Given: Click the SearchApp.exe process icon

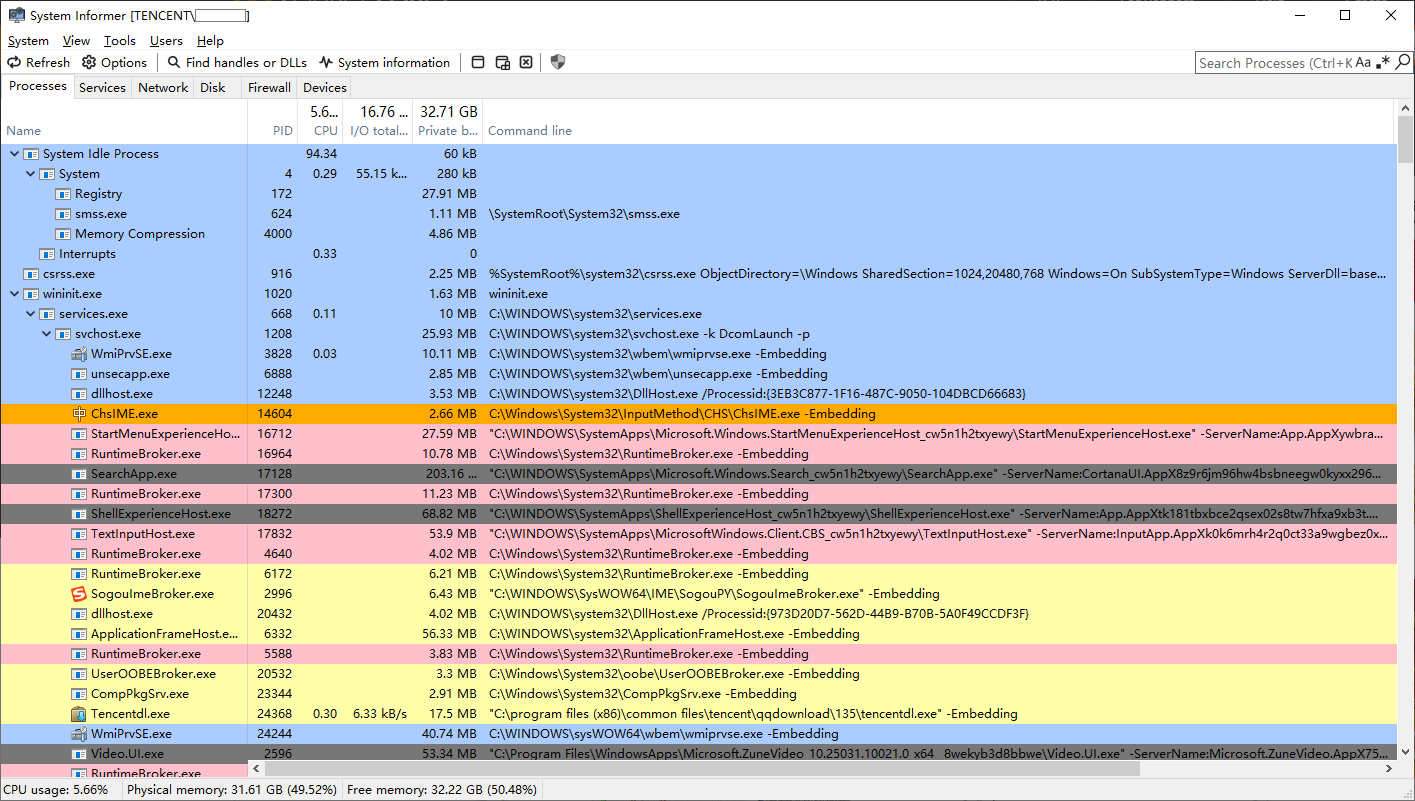Looking at the screenshot, I should click(79, 474).
